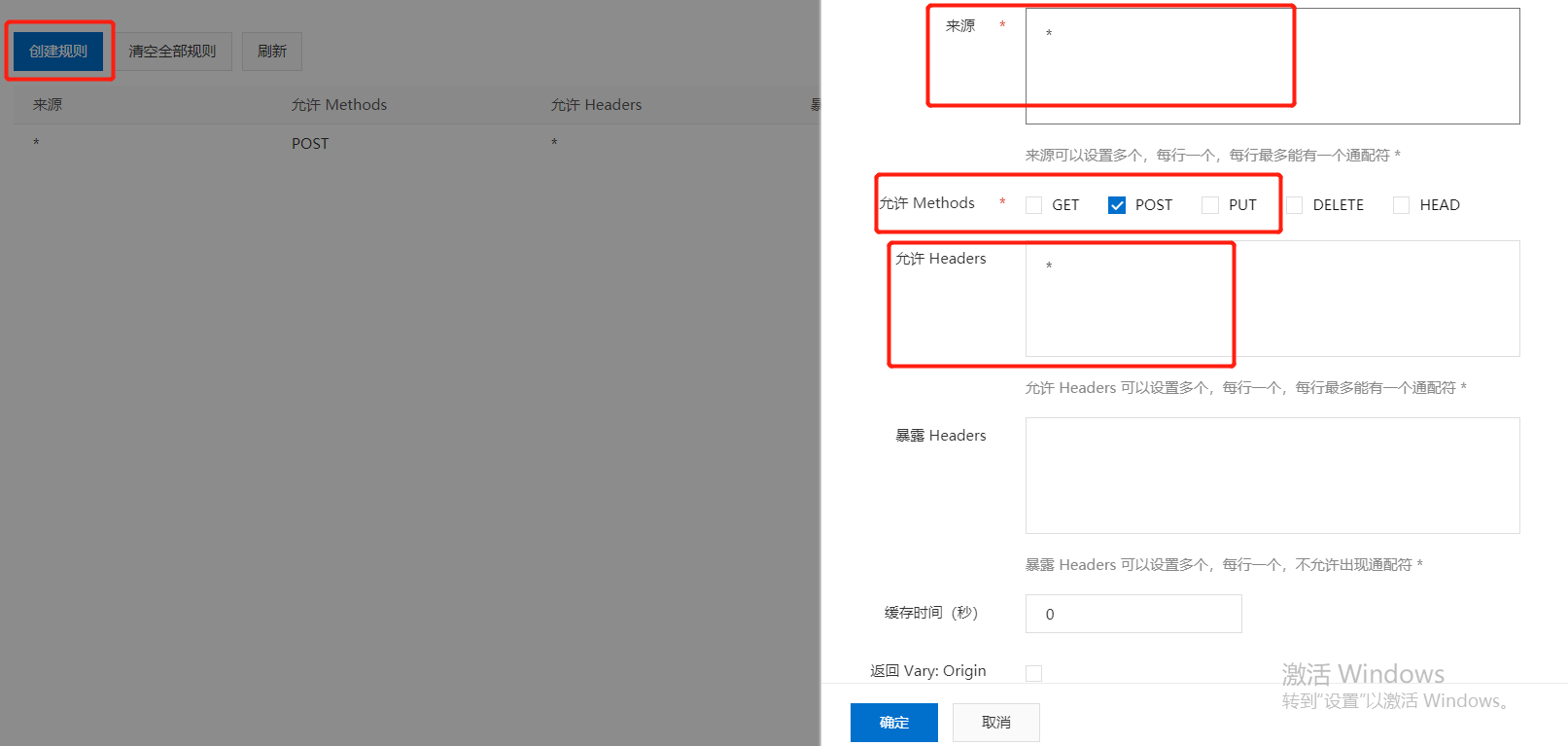
Task: Click the 暴露 Headers field label
Action: pyautogui.click(x=941, y=436)
